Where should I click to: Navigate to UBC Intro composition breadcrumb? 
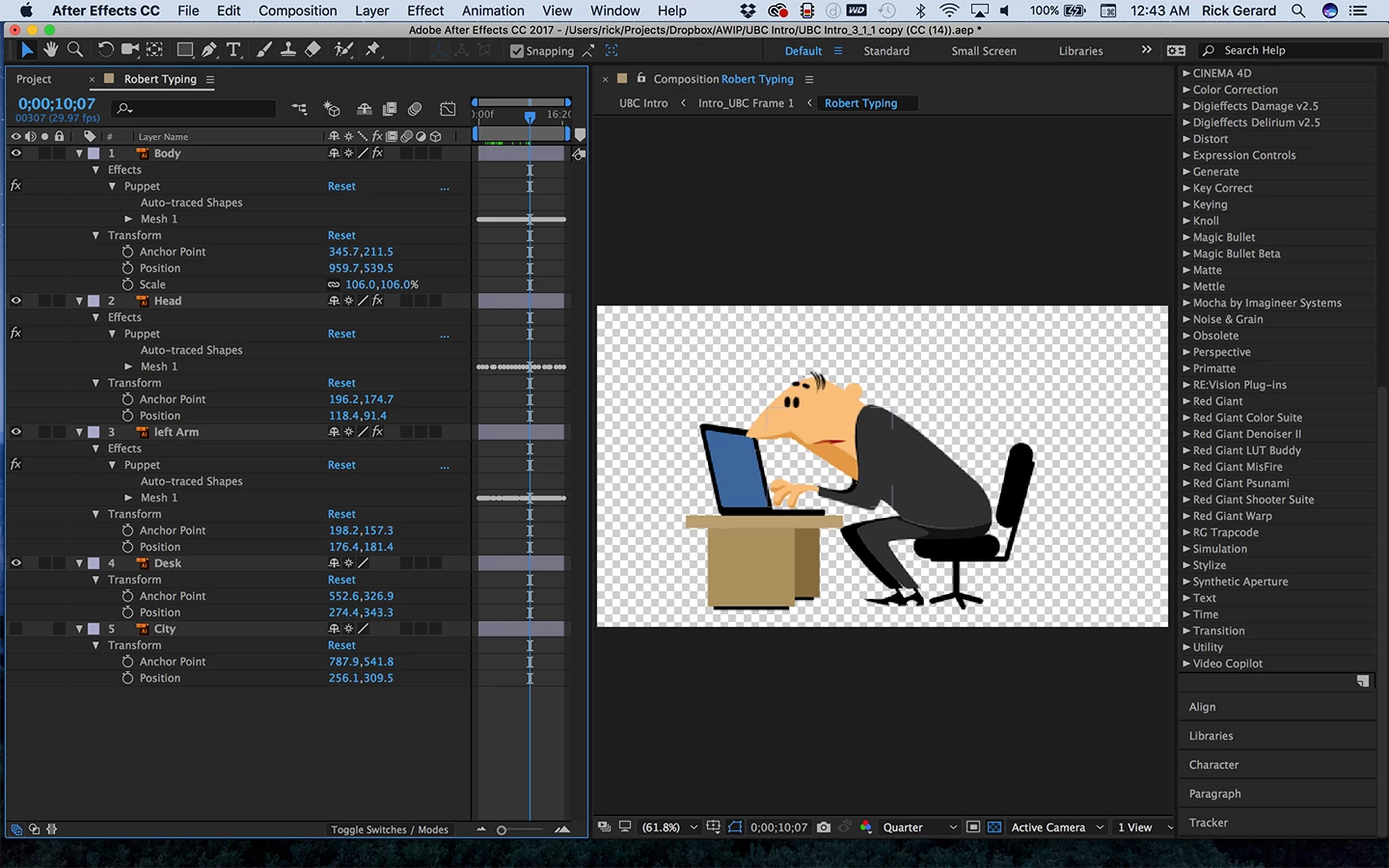pos(643,103)
